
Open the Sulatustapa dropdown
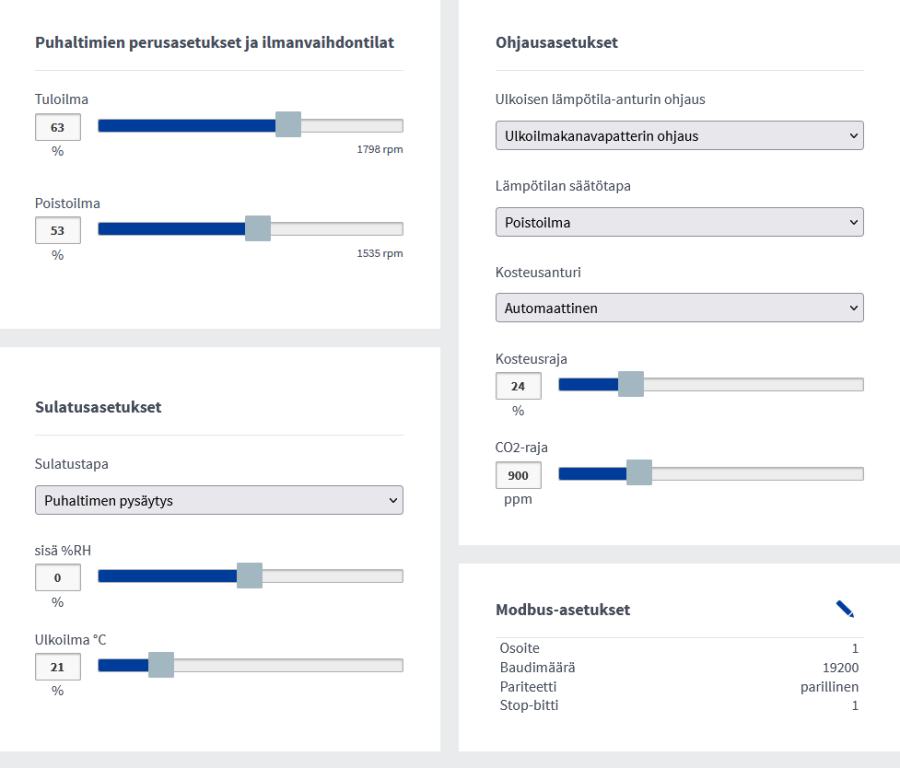(219, 500)
